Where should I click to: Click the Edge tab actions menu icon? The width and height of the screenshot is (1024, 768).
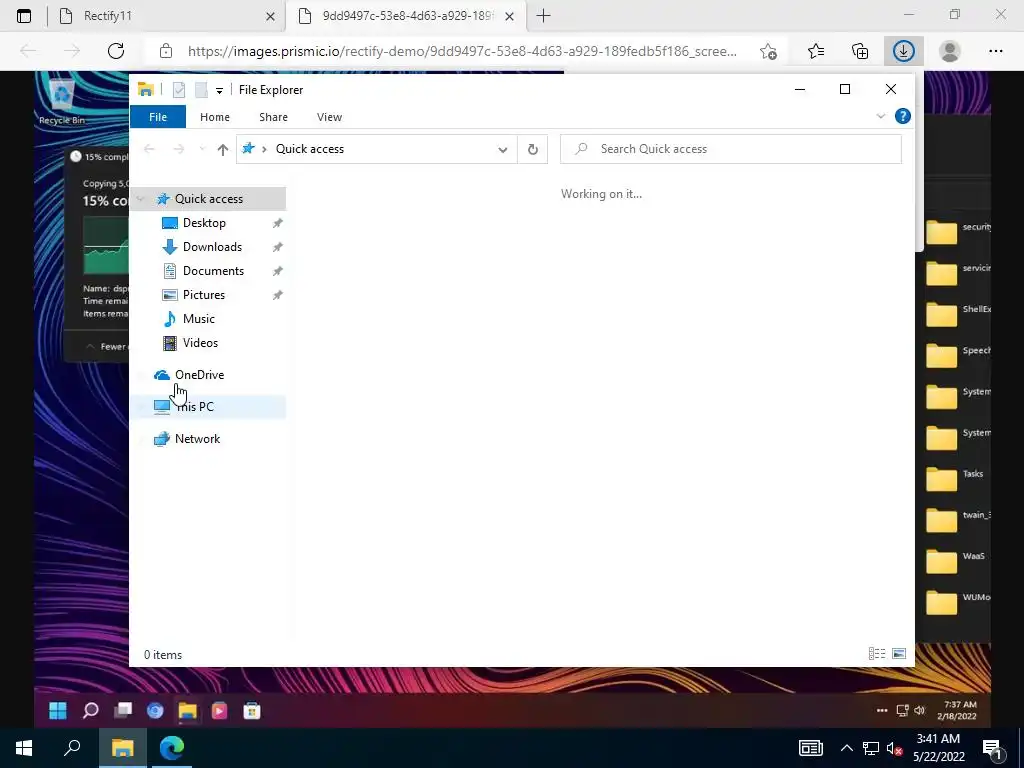coord(24,16)
